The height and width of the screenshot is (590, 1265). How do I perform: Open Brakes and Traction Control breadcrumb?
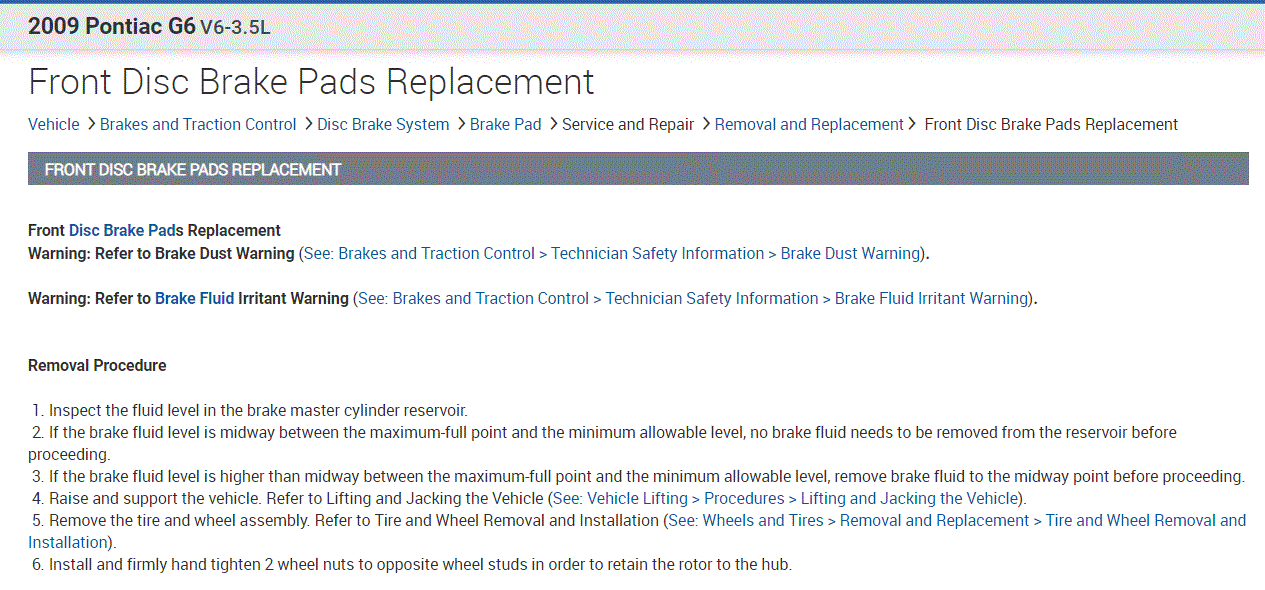[x=198, y=124]
